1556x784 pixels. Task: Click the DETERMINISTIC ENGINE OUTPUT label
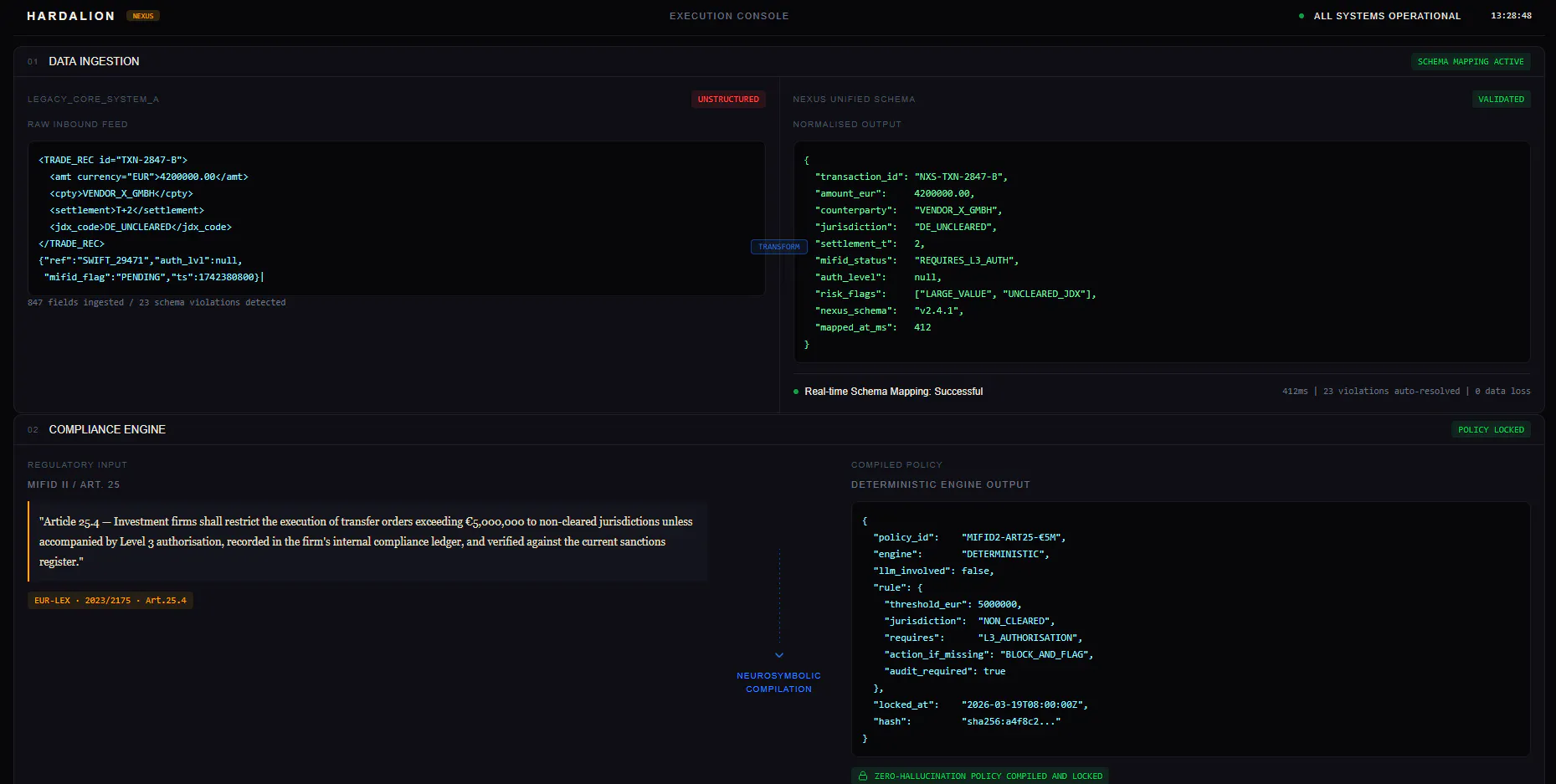[941, 484]
